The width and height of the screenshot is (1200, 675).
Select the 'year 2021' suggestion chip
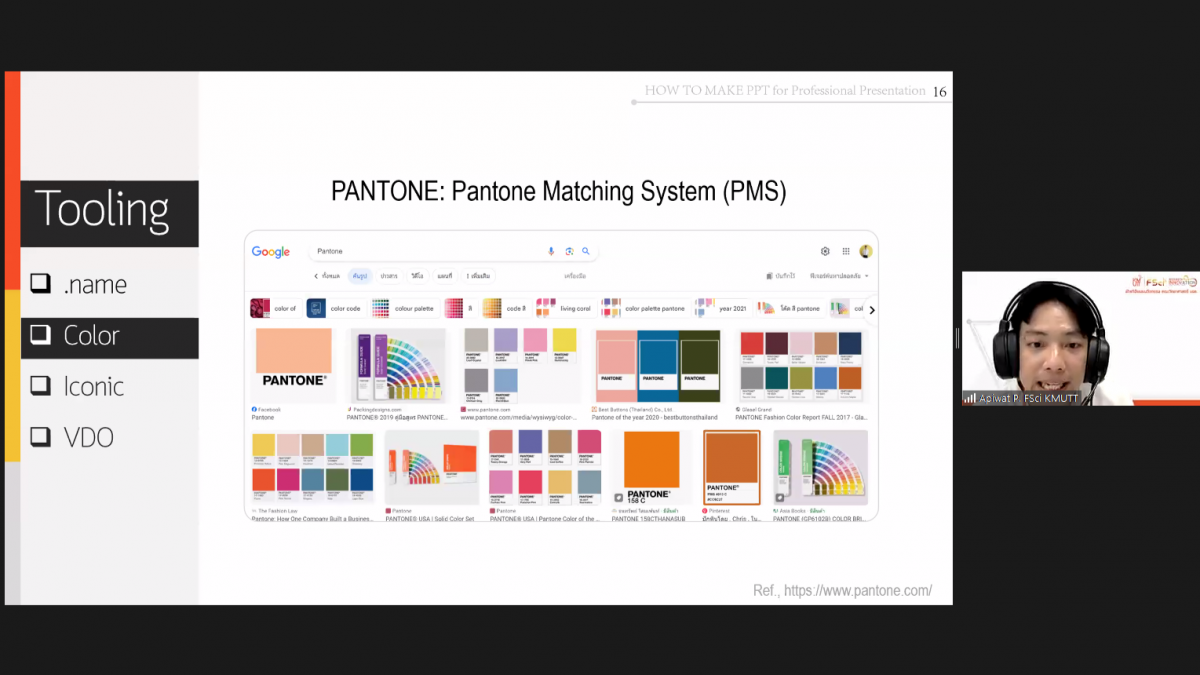[x=722, y=309]
